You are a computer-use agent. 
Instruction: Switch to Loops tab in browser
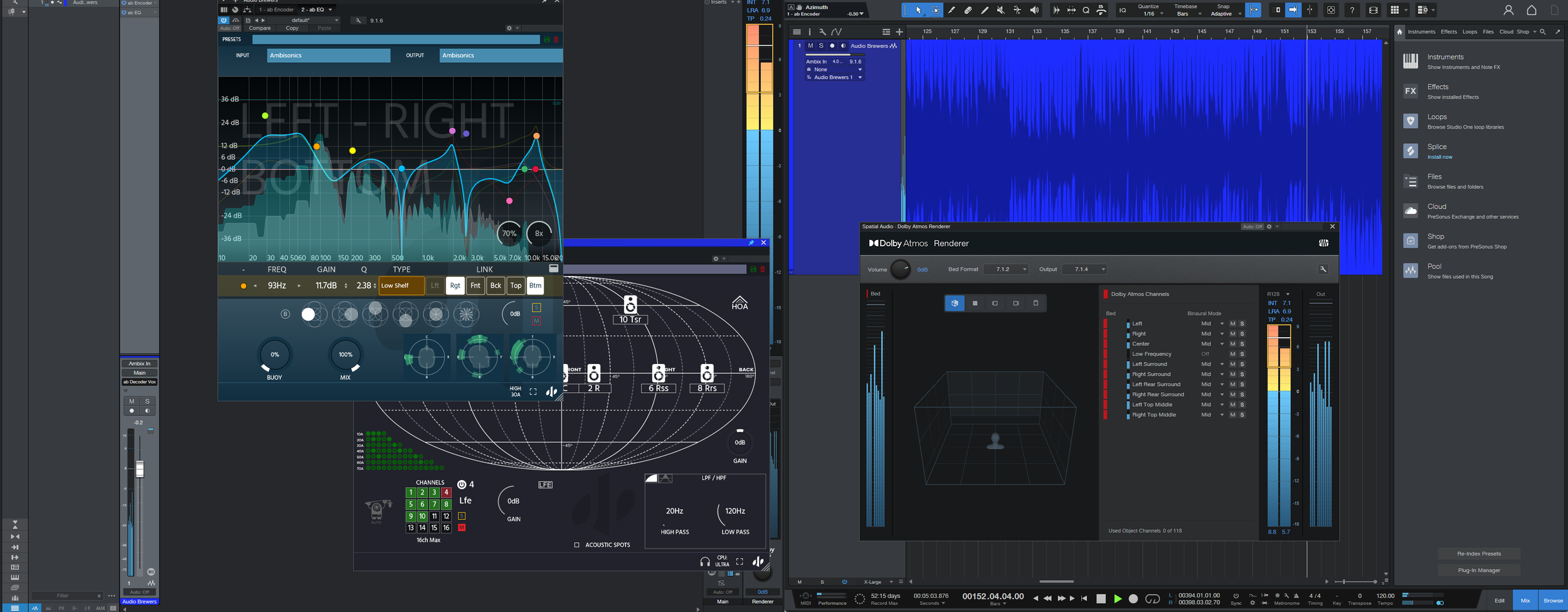1470,31
